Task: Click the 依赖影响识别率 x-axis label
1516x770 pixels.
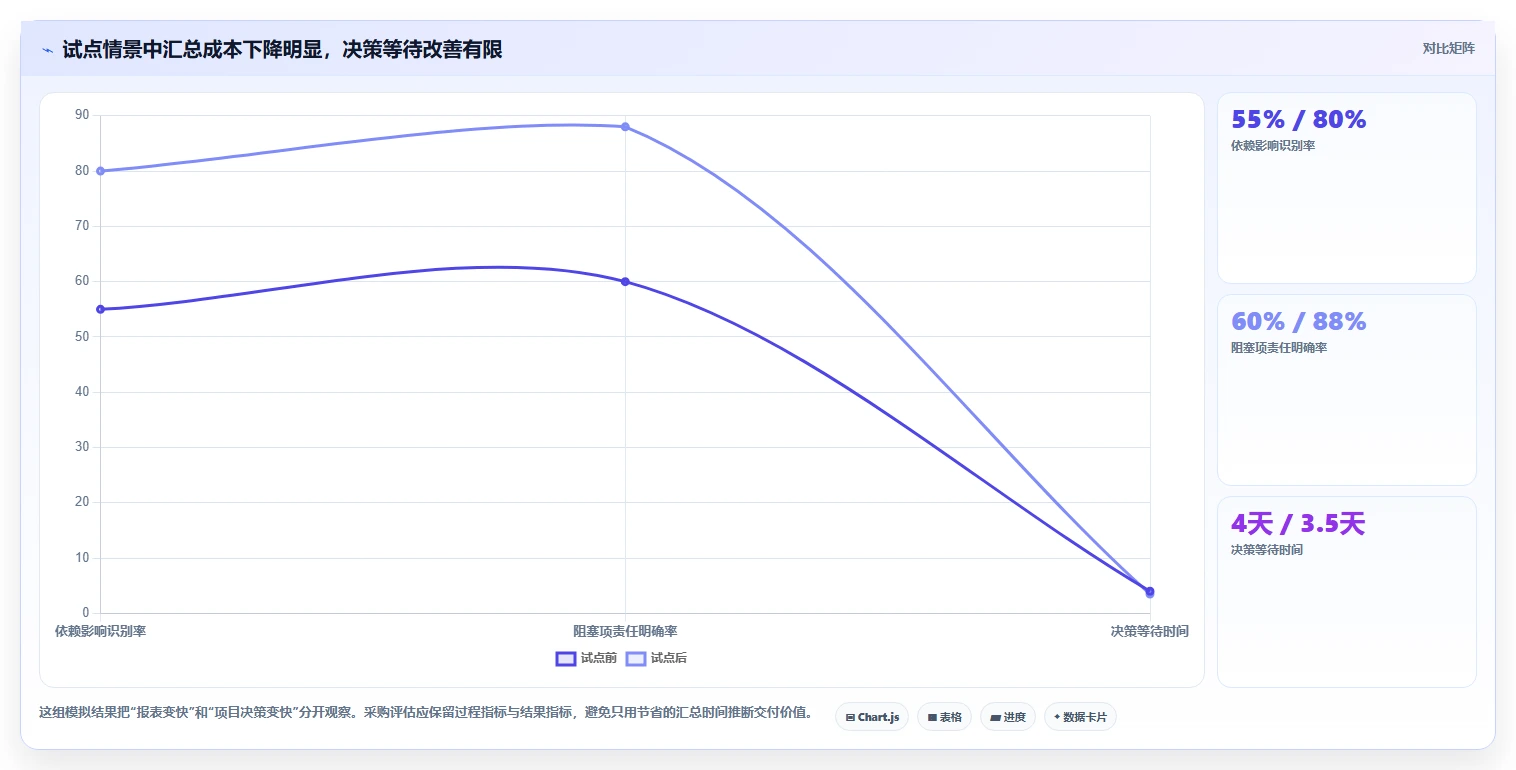Action: tap(100, 631)
